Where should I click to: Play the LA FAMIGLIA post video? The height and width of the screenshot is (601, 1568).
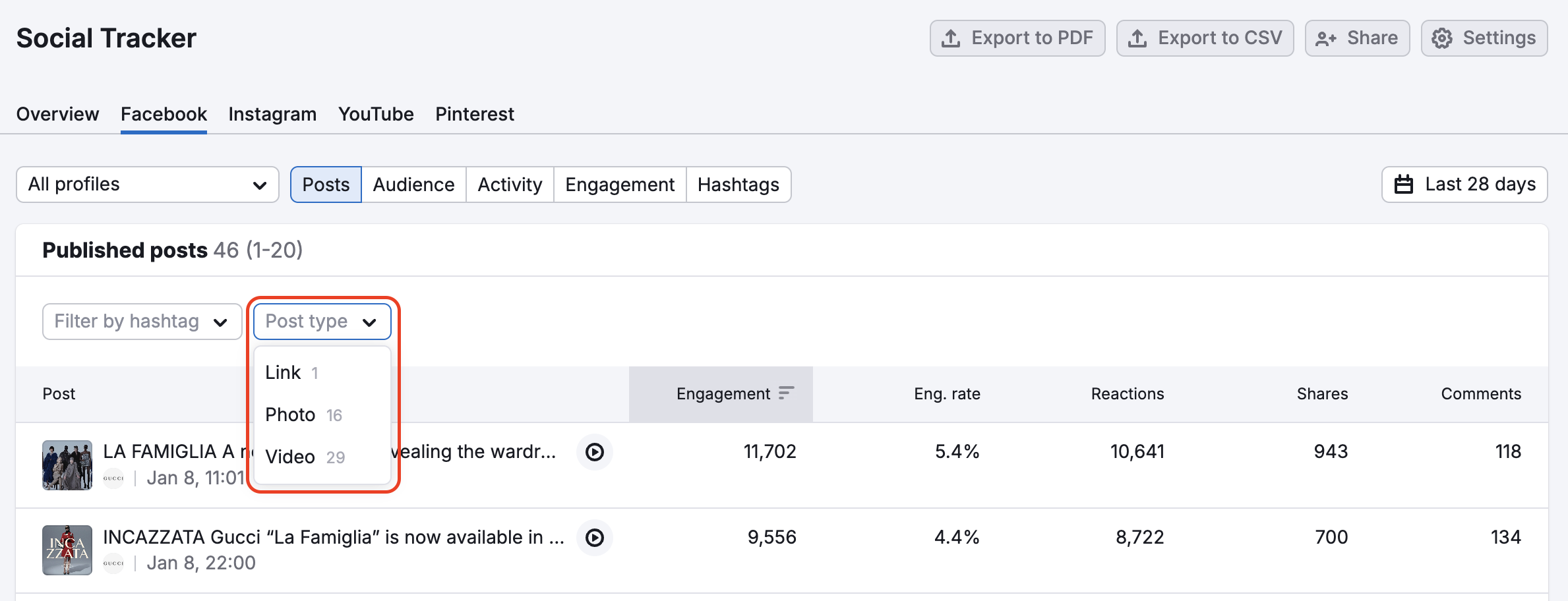(x=594, y=452)
